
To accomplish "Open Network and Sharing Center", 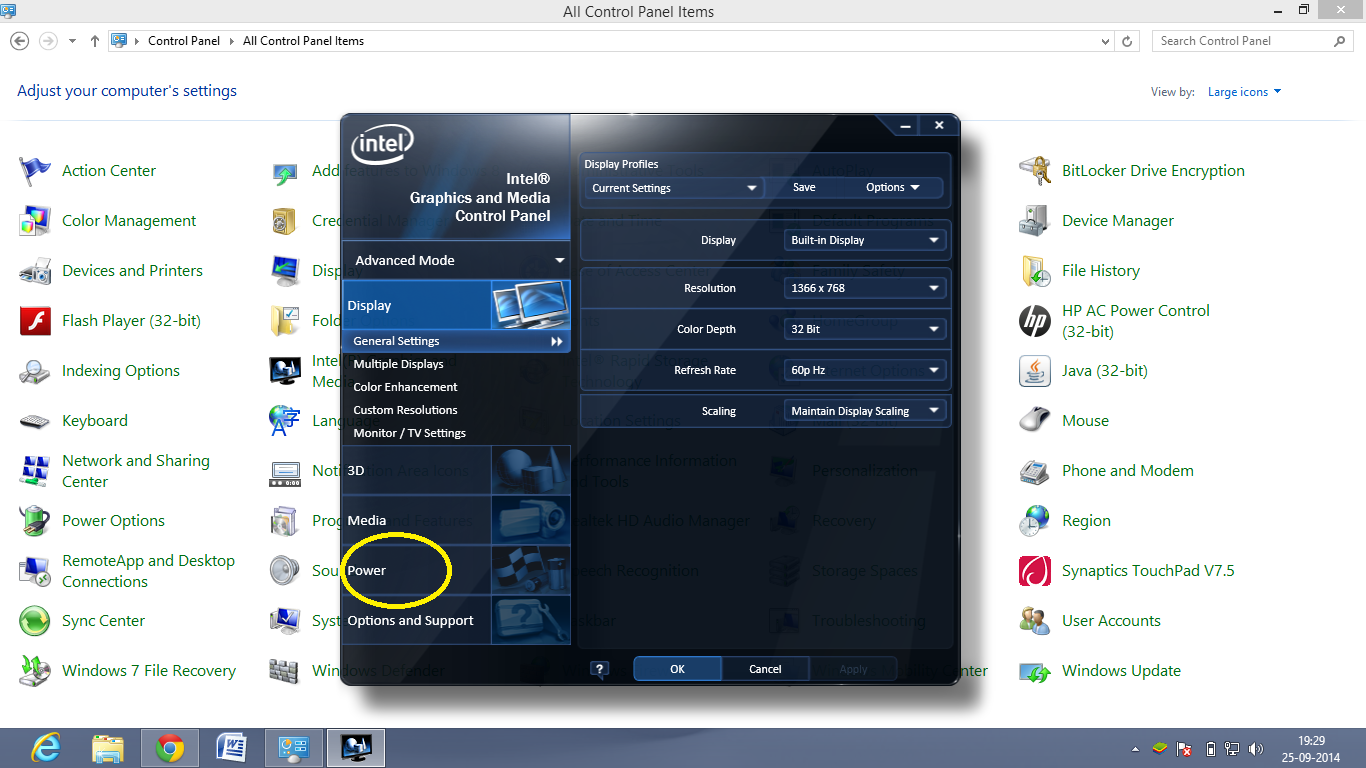I will (115, 471).
